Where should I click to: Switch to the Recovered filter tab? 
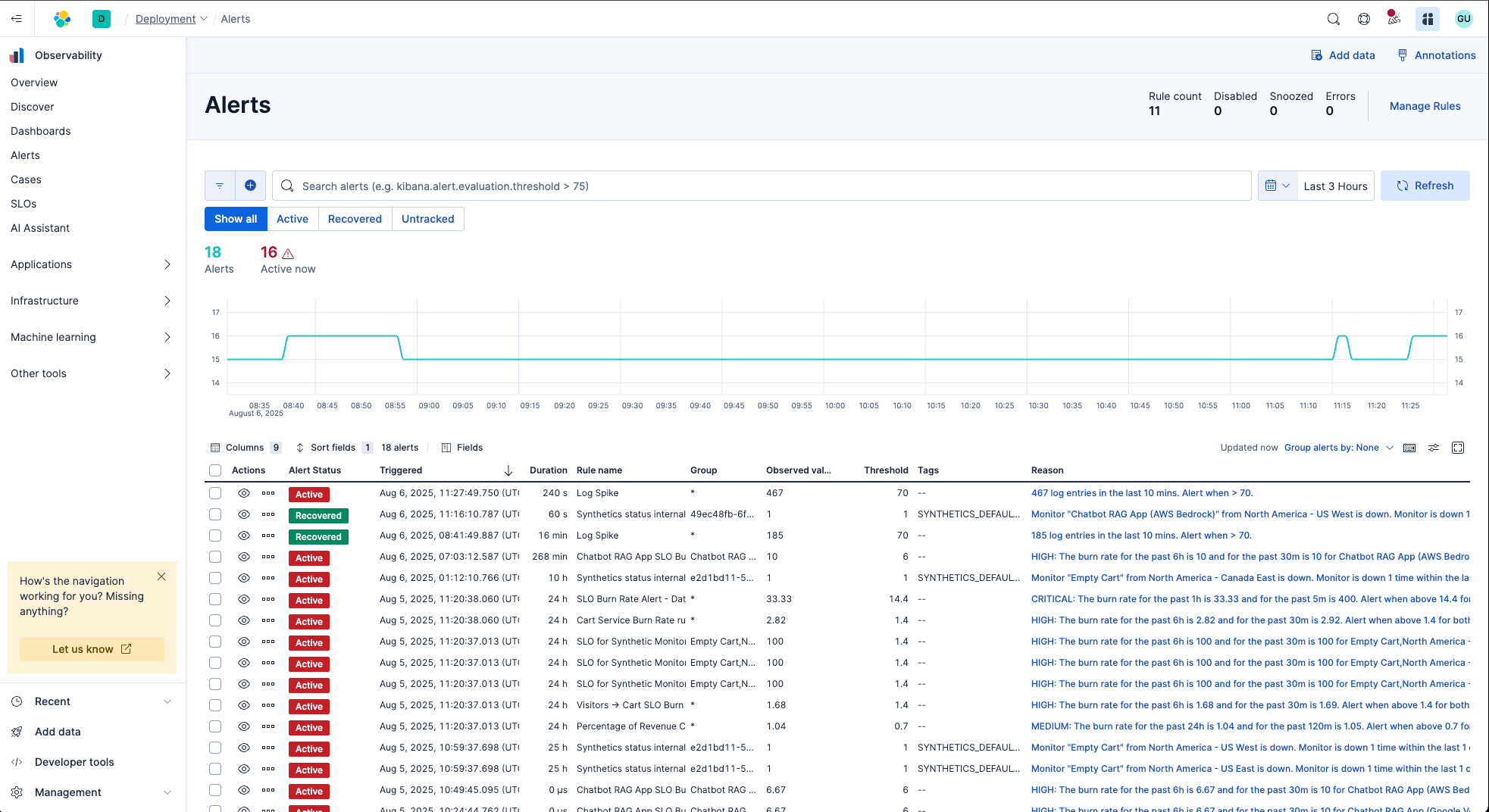pos(355,219)
